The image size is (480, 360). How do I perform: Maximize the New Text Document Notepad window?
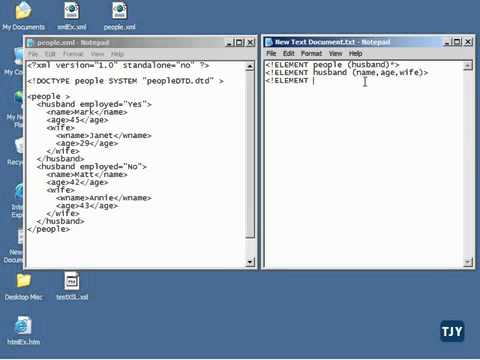457,42
